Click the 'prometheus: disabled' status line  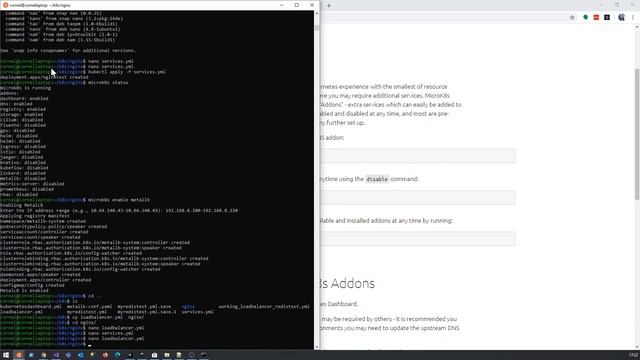(27, 189)
